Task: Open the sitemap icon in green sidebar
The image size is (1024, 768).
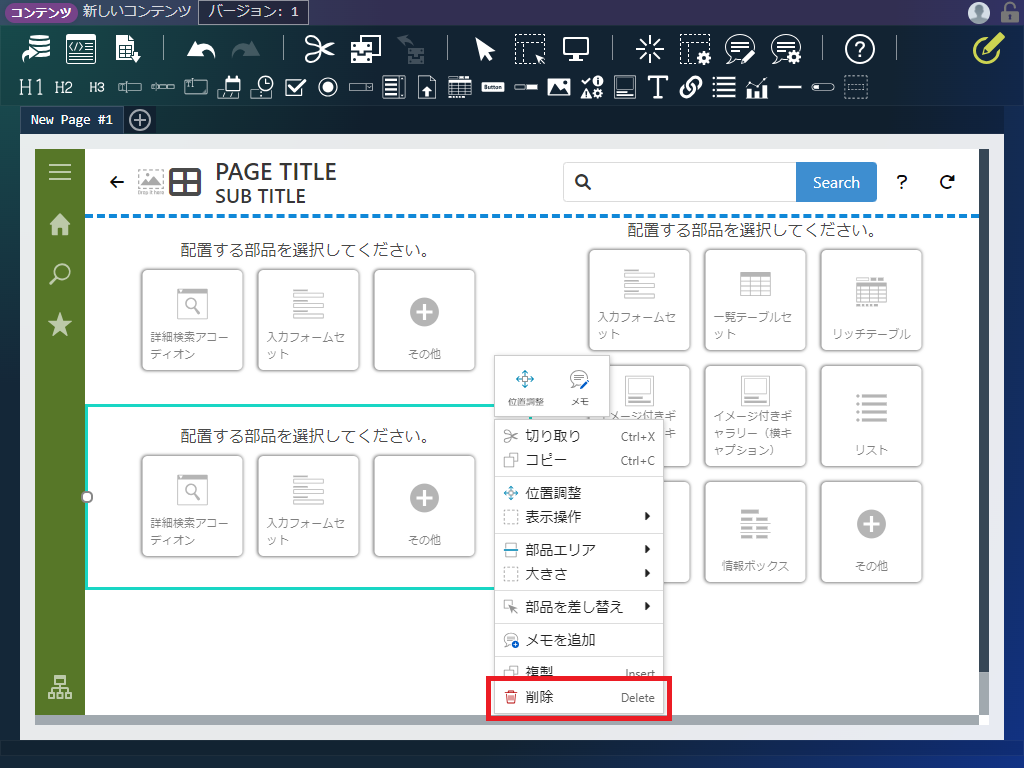Action: click(59, 687)
